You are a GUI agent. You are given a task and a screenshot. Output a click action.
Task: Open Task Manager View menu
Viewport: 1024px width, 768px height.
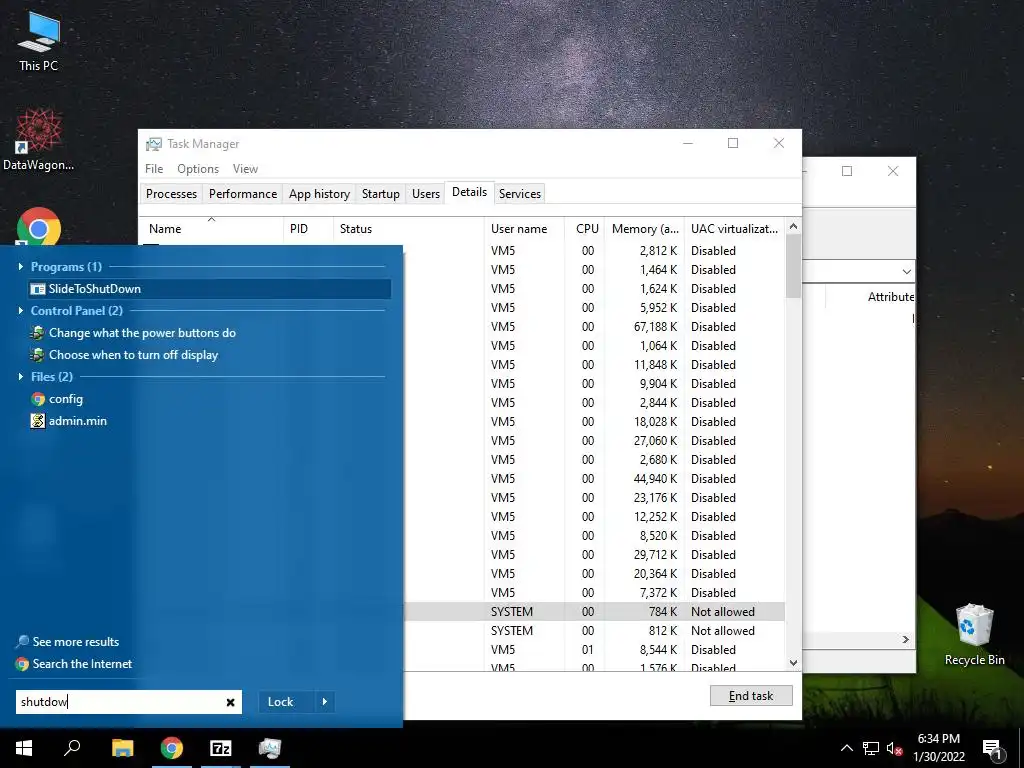tap(245, 168)
